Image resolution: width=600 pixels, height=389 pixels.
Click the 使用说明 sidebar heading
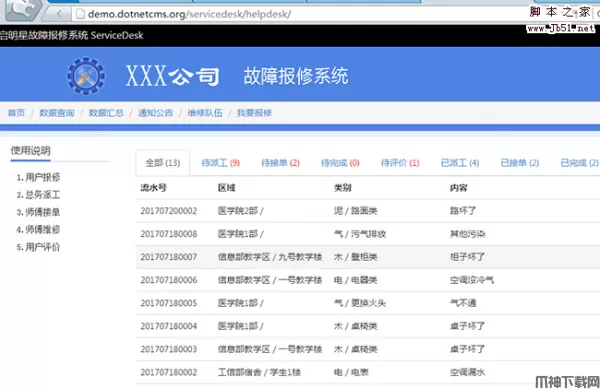(x=31, y=151)
